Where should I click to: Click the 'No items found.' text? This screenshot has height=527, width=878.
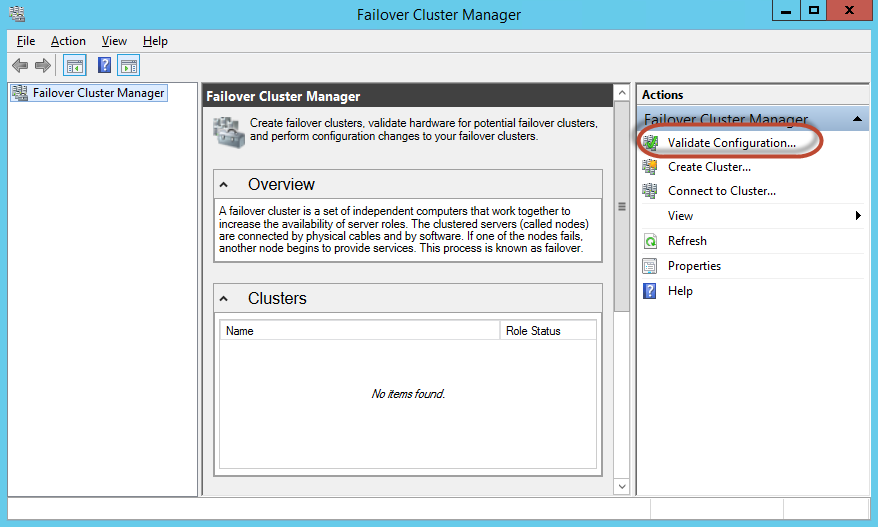click(x=408, y=394)
